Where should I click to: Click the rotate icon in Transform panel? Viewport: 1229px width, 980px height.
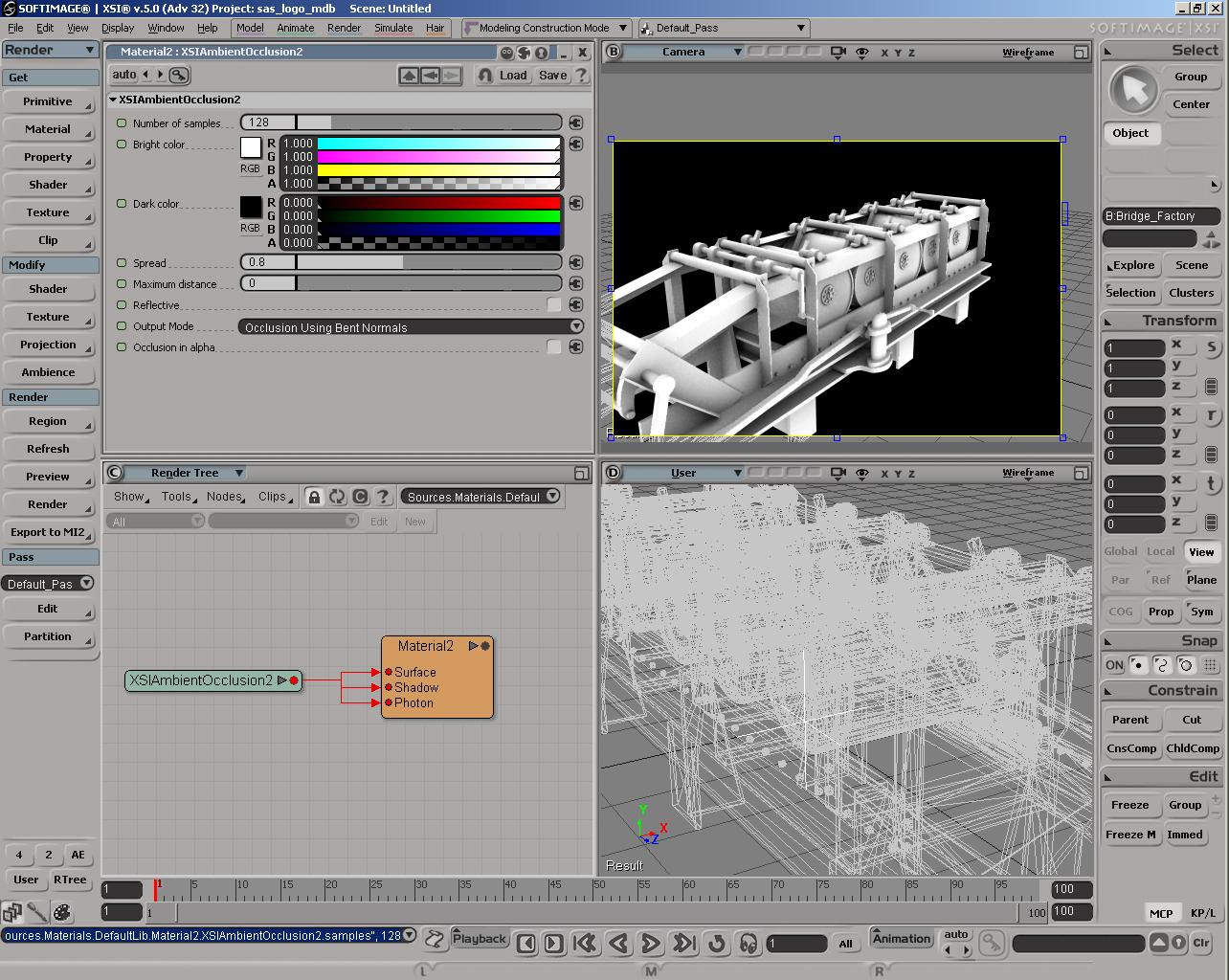1211,415
